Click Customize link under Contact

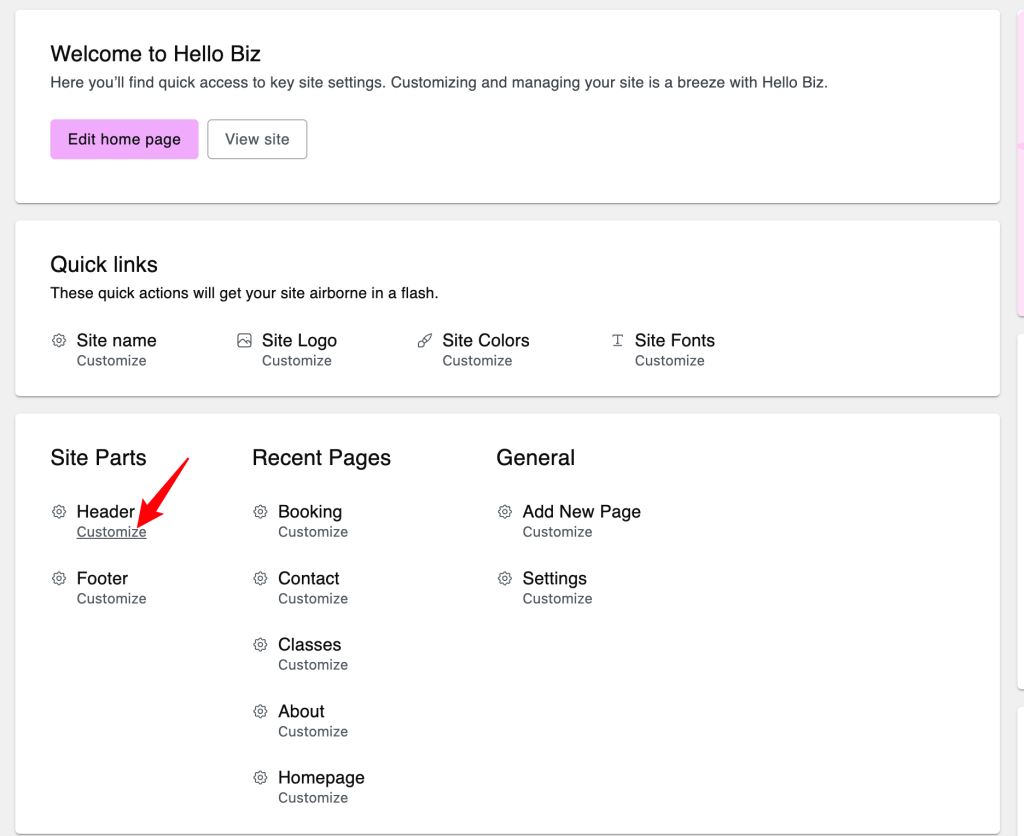[x=313, y=598]
